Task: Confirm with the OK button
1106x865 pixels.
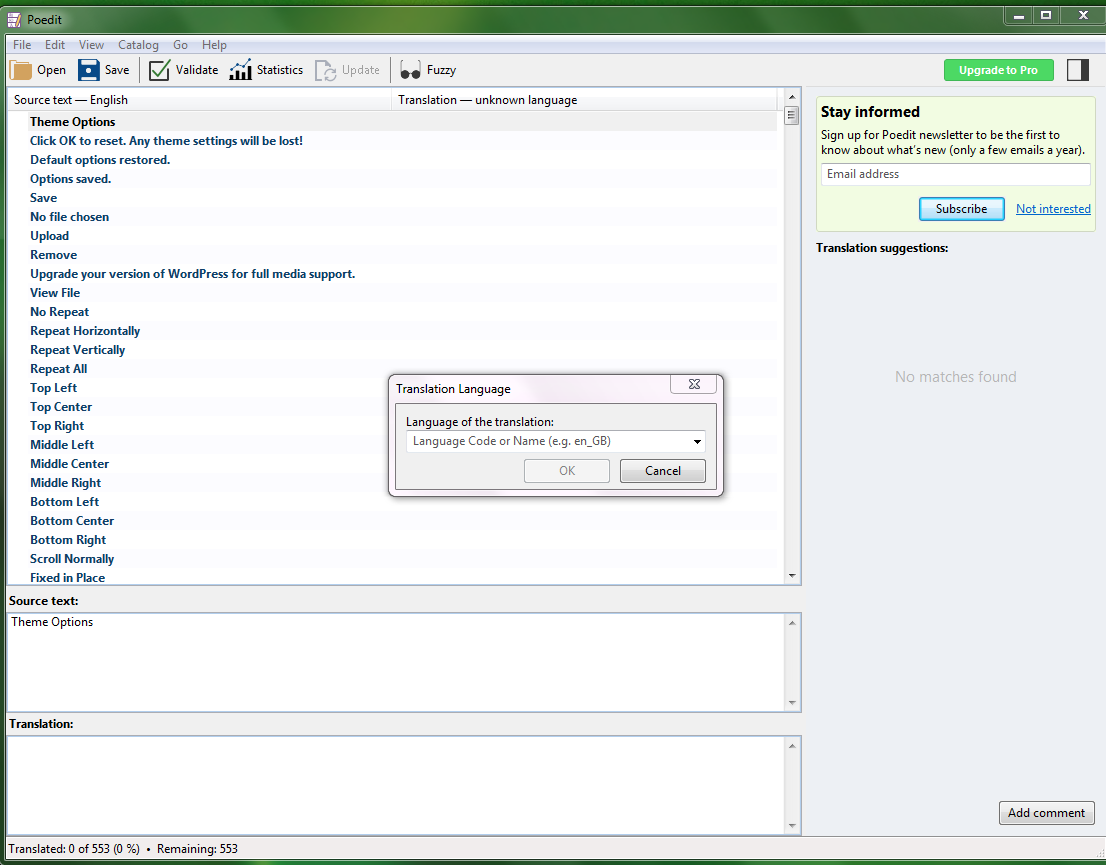Action: (x=567, y=471)
